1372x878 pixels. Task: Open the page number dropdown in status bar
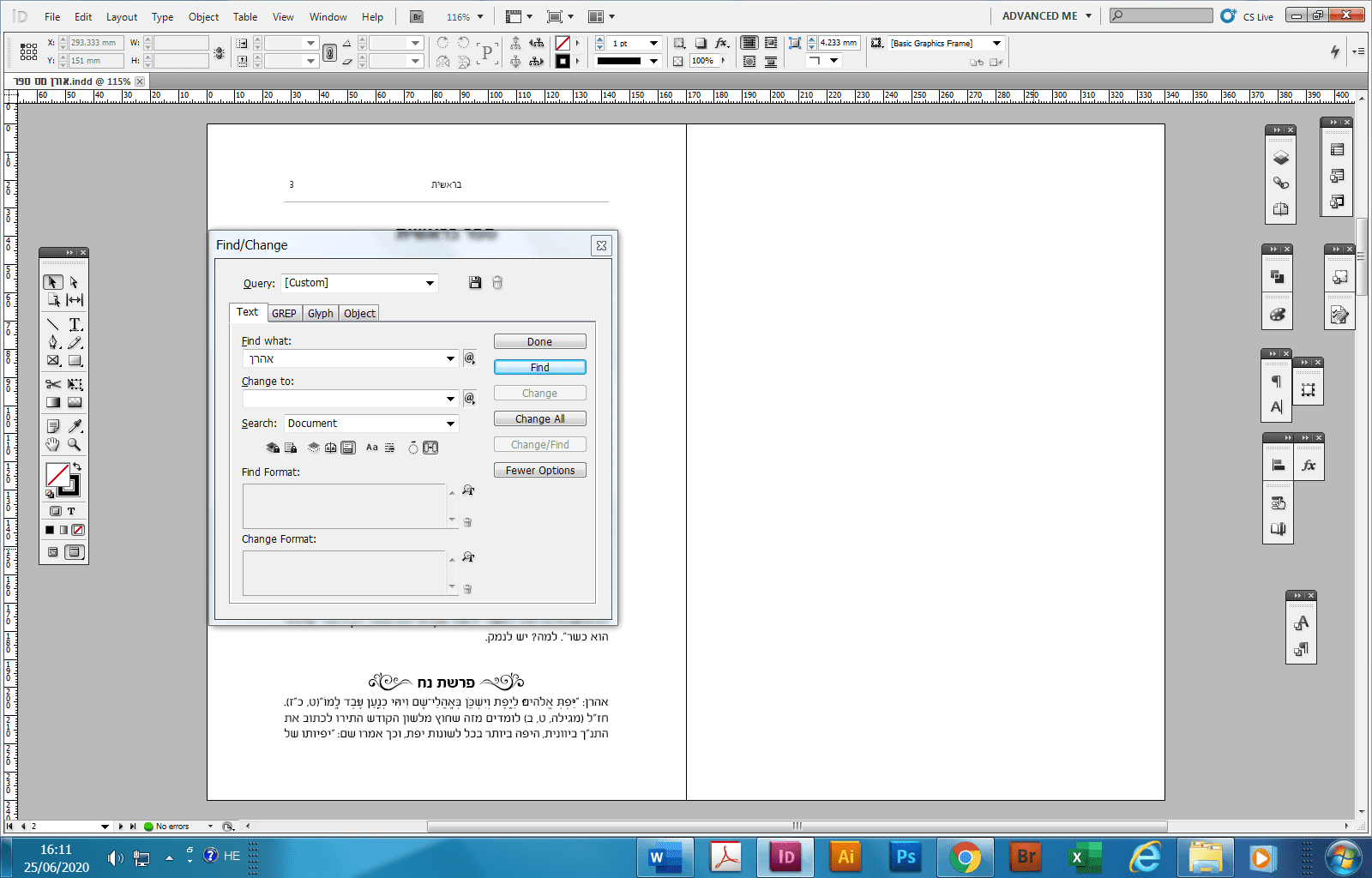105,827
